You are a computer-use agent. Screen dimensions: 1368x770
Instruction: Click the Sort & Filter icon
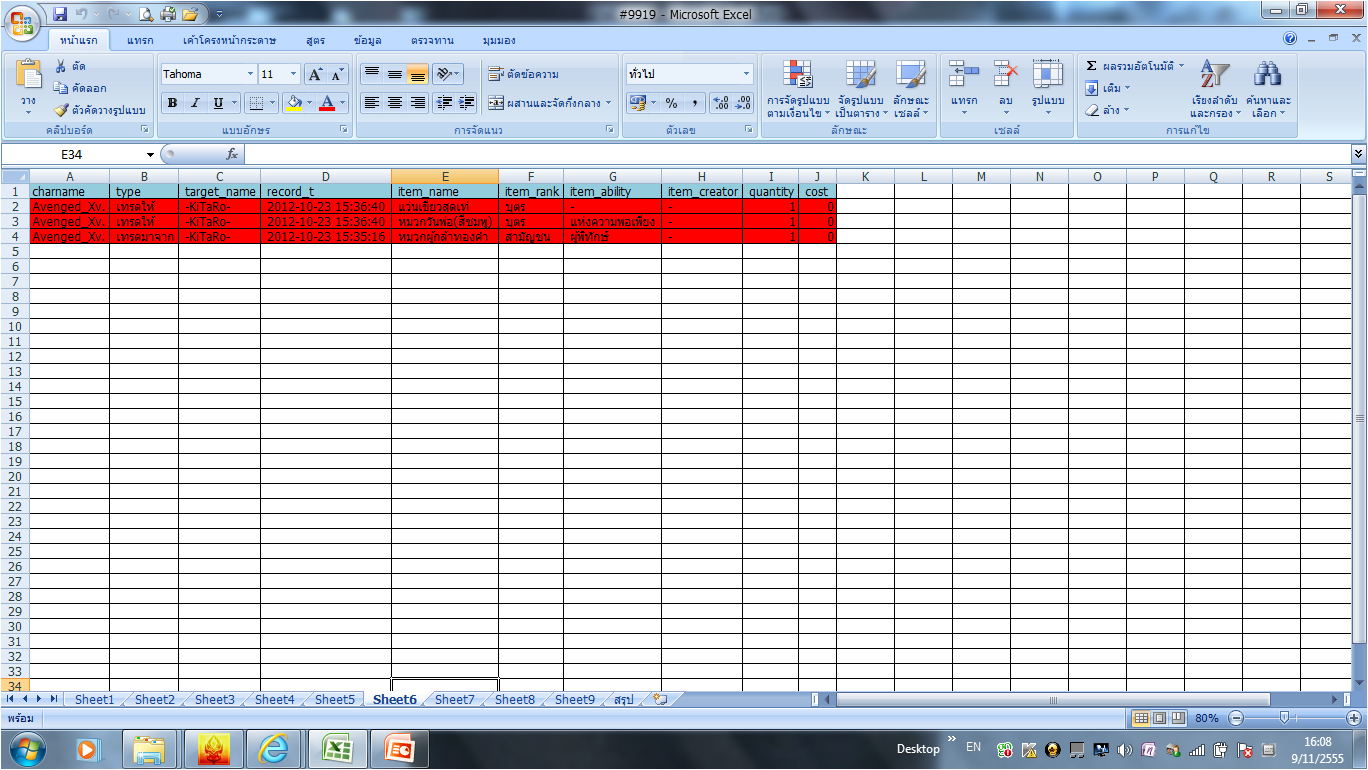(x=1214, y=76)
